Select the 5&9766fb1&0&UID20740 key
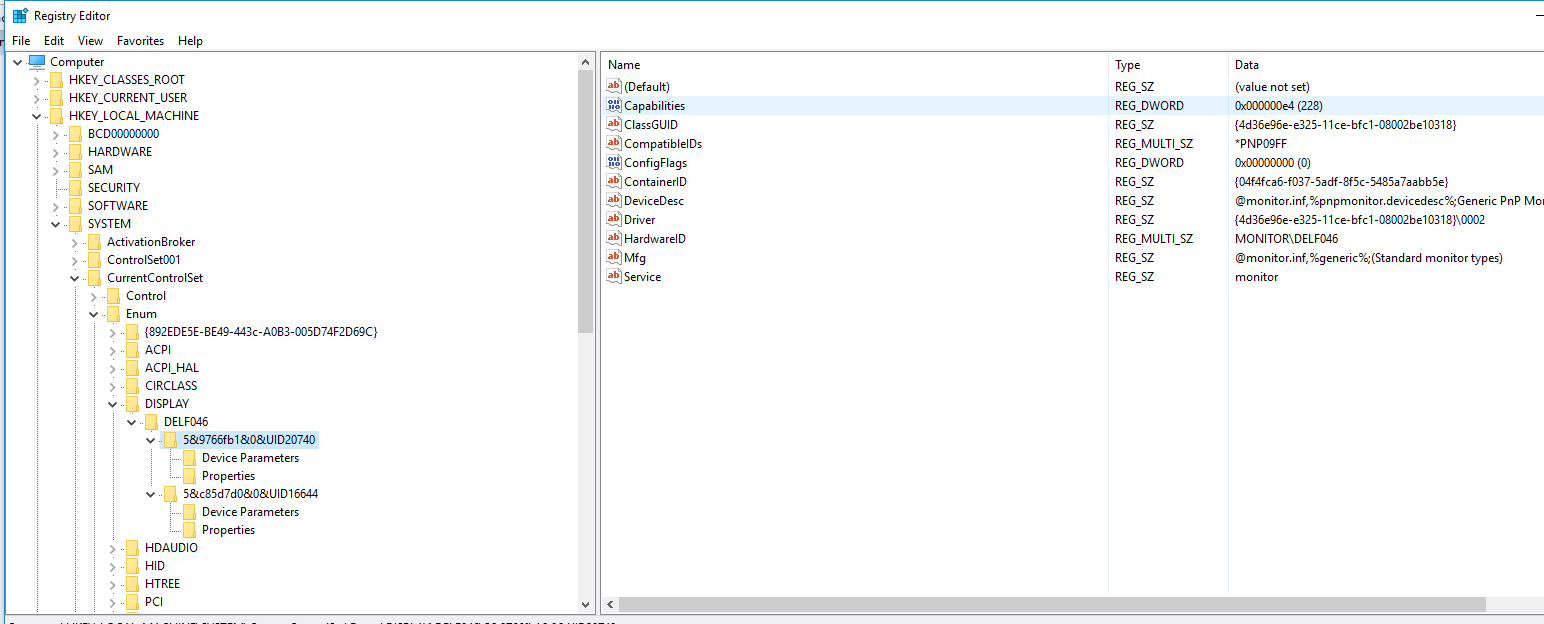The height and width of the screenshot is (624, 1544). pyautogui.click(x=249, y=440)
